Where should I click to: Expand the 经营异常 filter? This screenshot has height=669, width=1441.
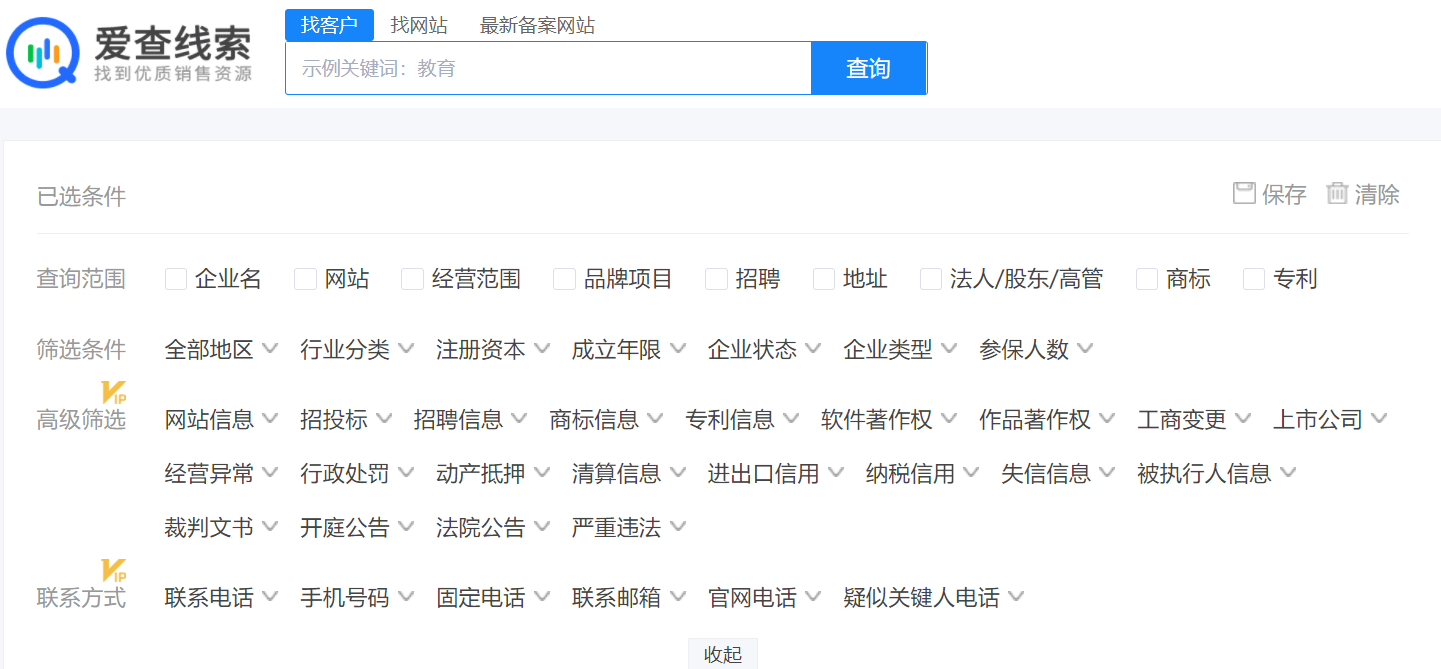(222, 473)
